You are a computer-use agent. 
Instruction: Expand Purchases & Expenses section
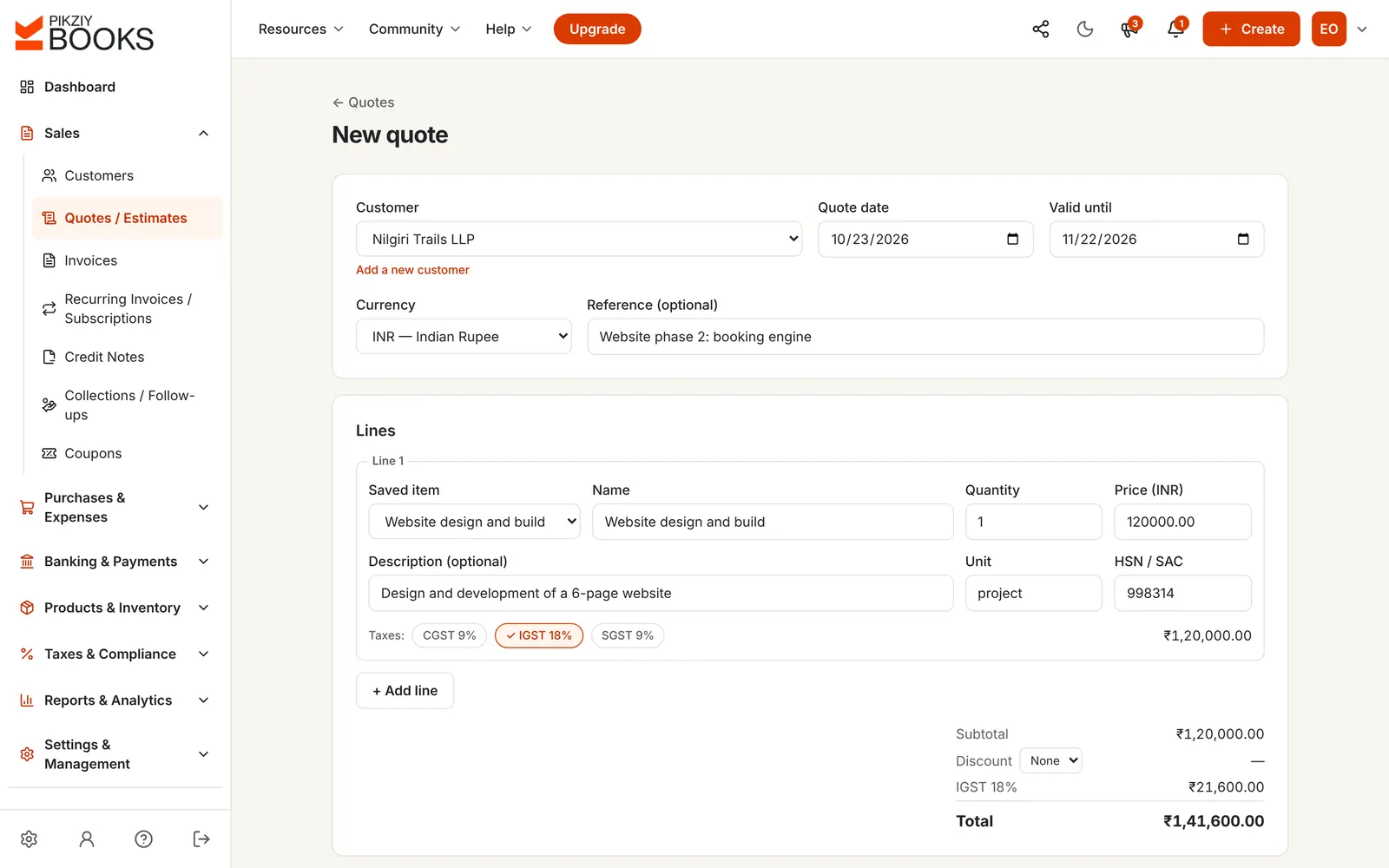click(x=115, y=508)
